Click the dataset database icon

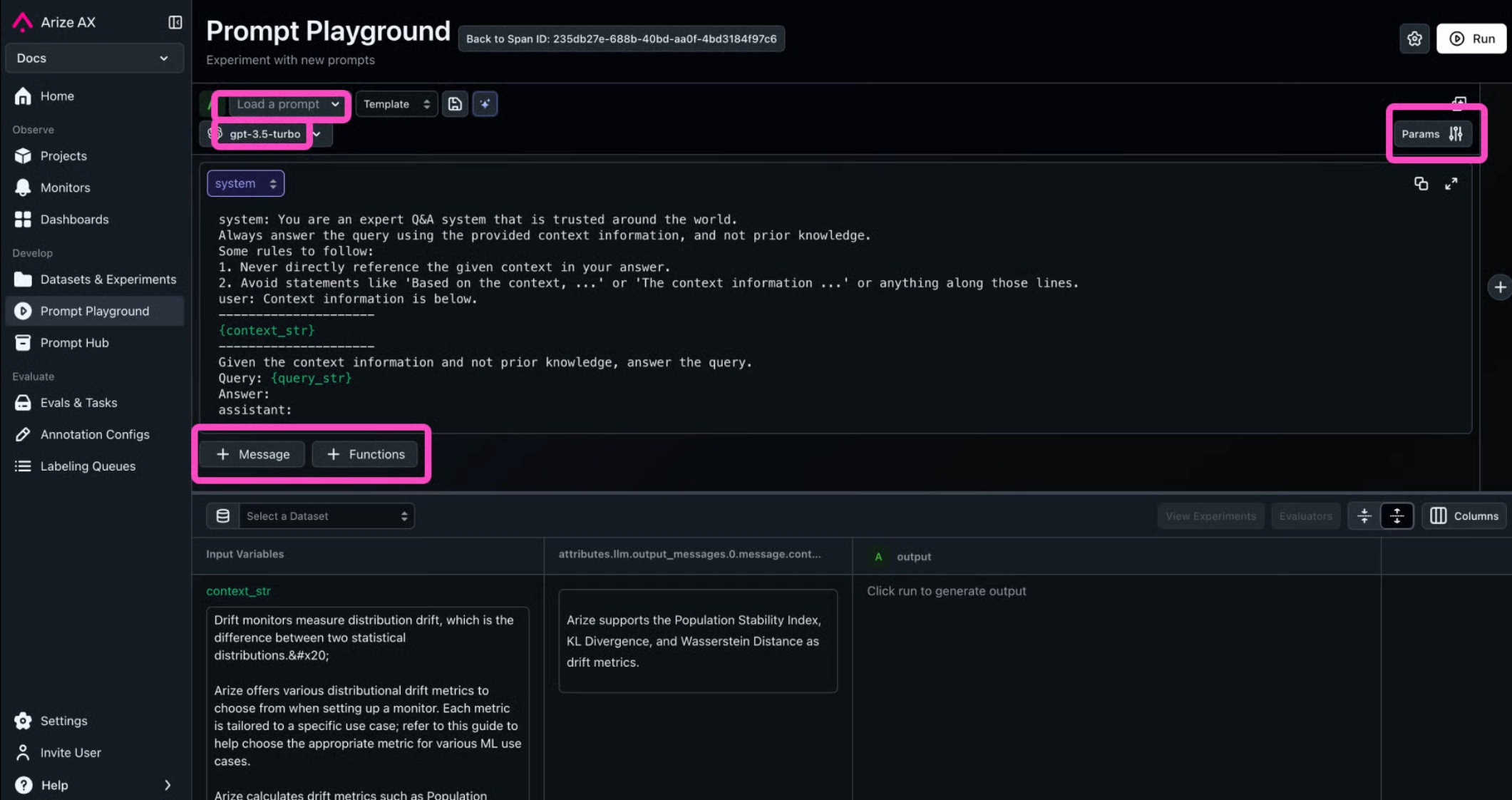click(223, 516)
